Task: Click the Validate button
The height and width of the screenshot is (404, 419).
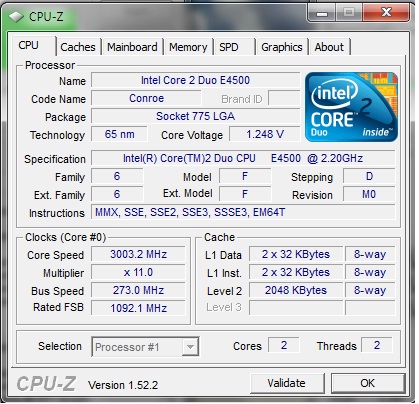Action: (x=287, y=383)
